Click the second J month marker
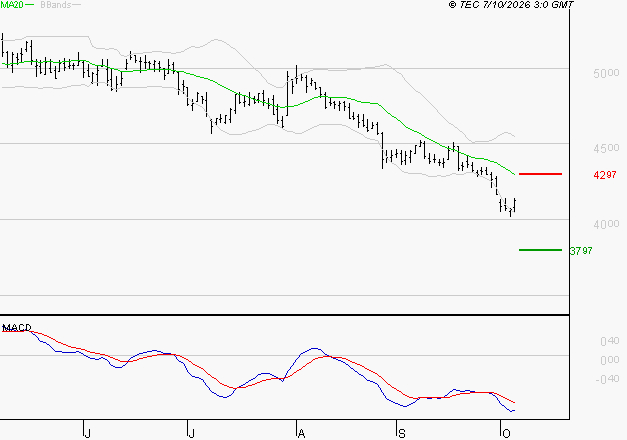The width and height of the screenshot is (627, 440). [x=192, y=434]
